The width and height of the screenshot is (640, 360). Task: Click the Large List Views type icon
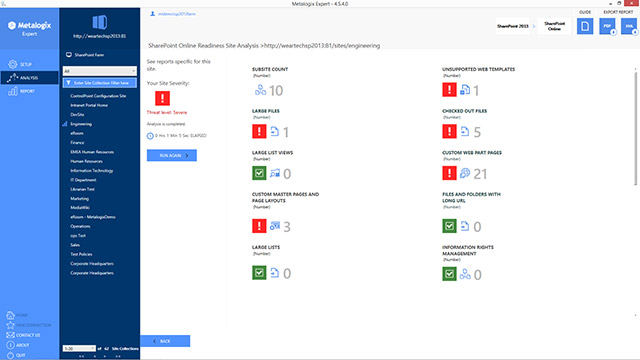[x=275, y=173]
